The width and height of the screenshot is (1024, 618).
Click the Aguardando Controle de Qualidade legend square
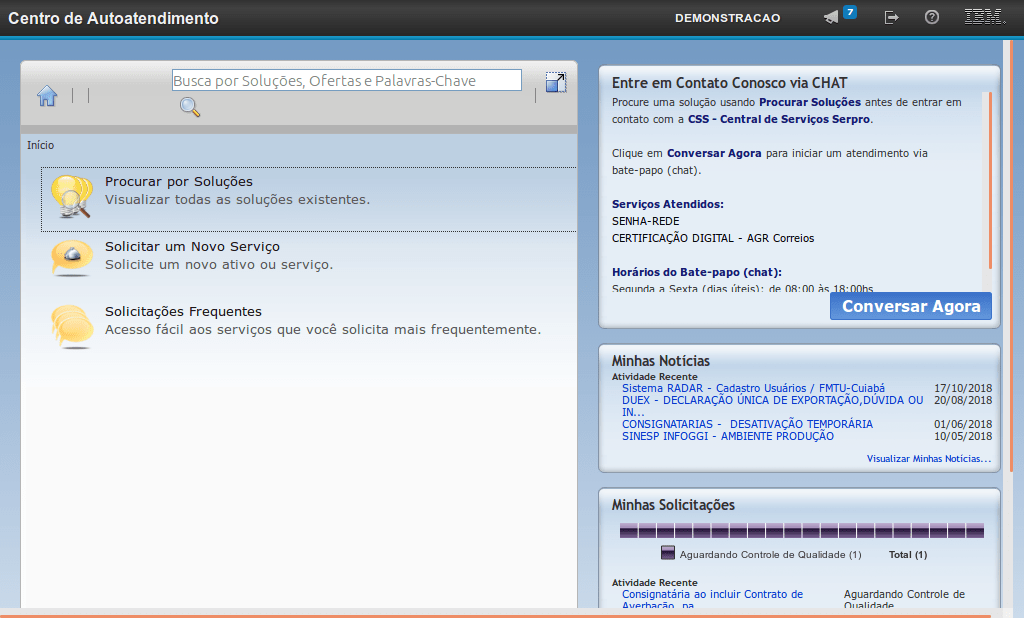[667, 553]
